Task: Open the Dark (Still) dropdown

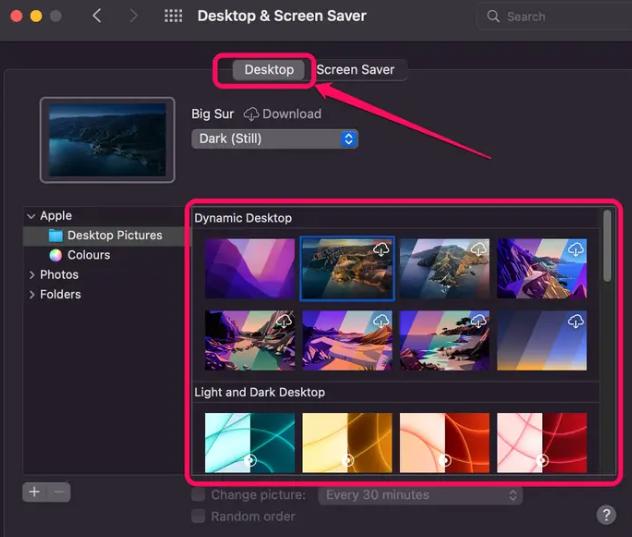Action: tap(275, 139)
